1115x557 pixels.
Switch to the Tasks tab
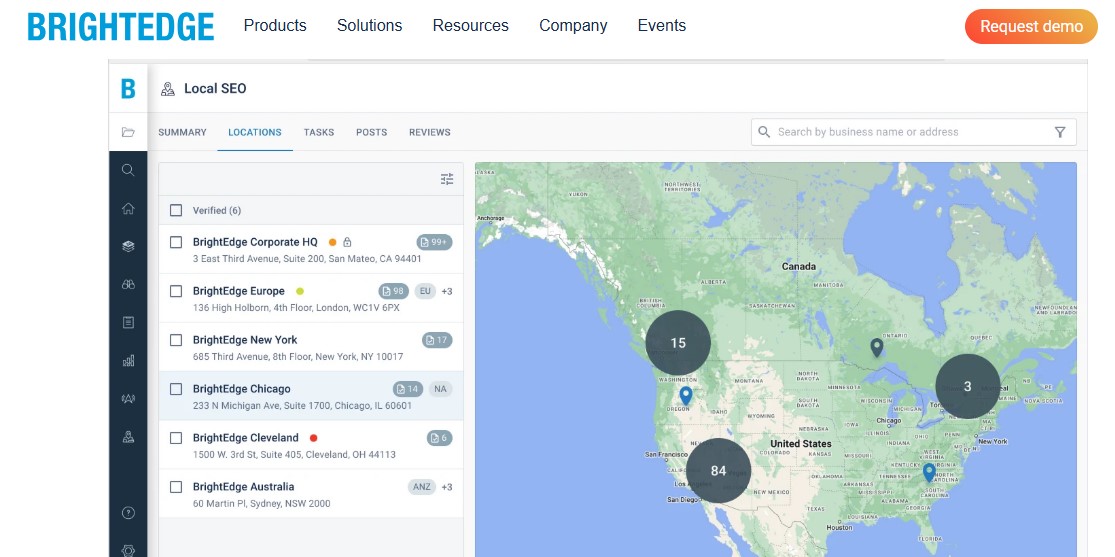pyautogui.click(x=319, y=132)
